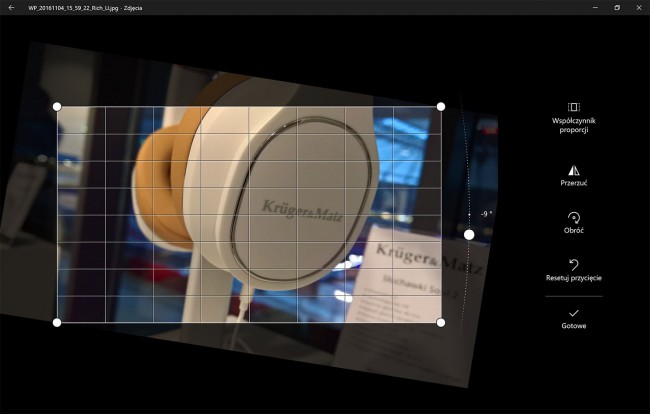Minimize the Zdjęcia window
This screenshot has height=414, width=650.
(595, 7)
